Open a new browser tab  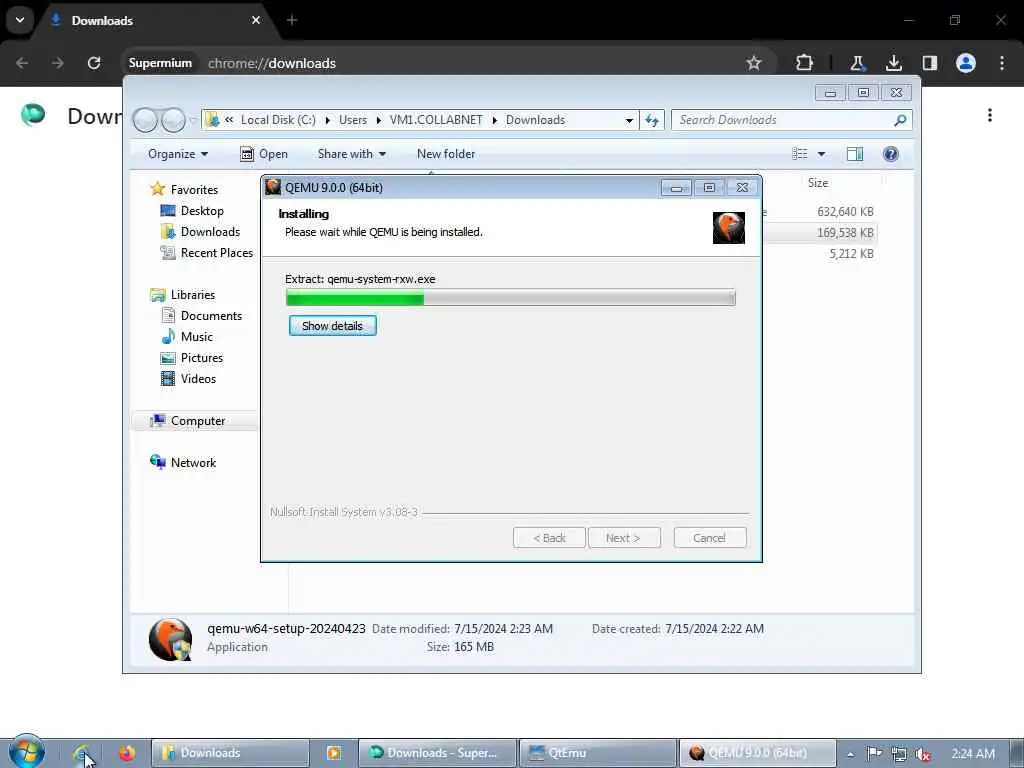pos(292,20)
